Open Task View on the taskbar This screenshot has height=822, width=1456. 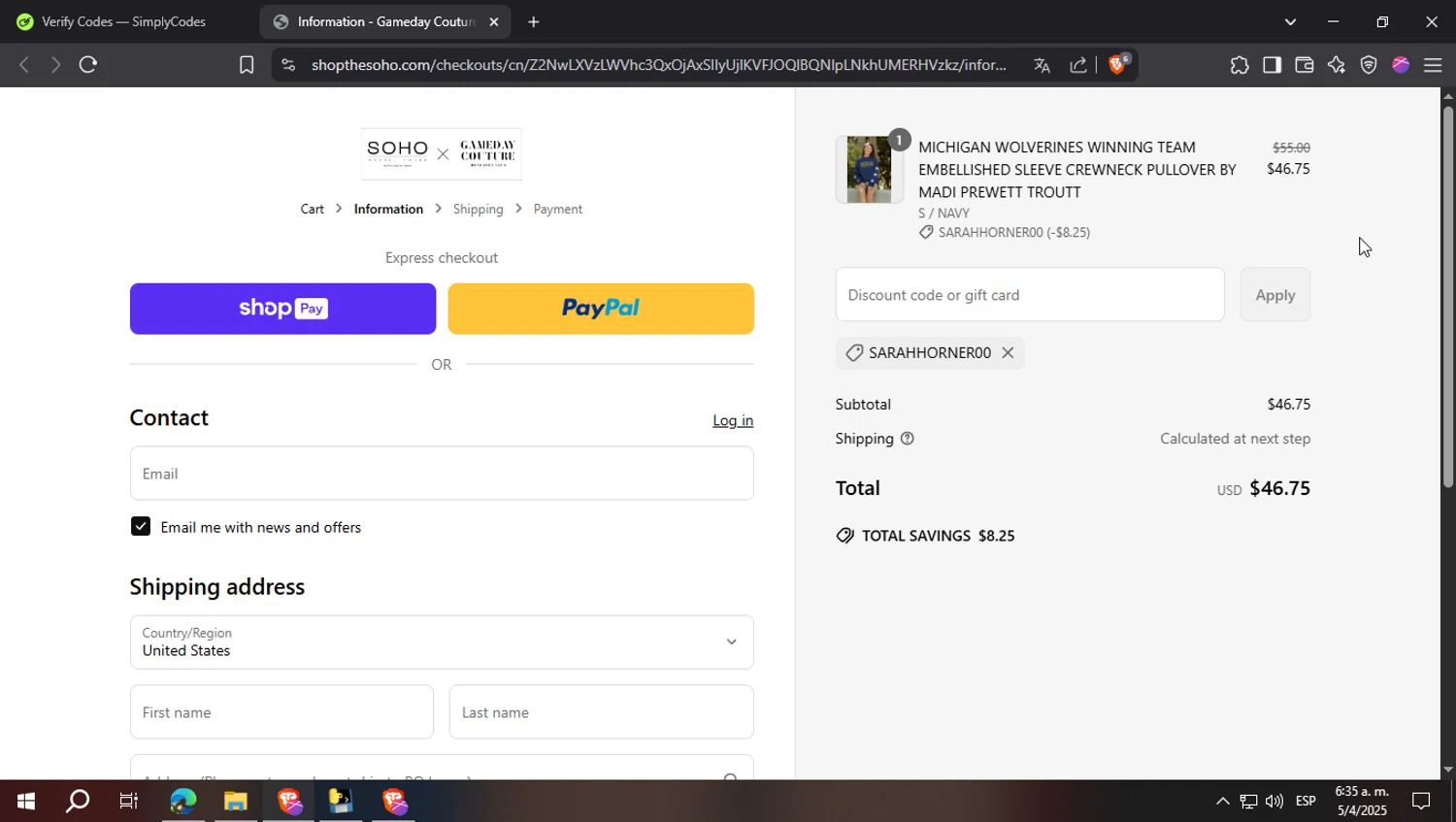click(x=128, y=801)
